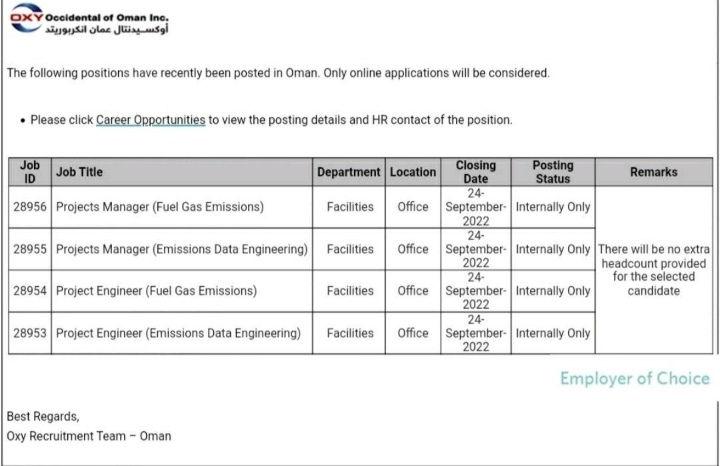Select the Posting Status column header
720x466 pixels.
(553, 172)
